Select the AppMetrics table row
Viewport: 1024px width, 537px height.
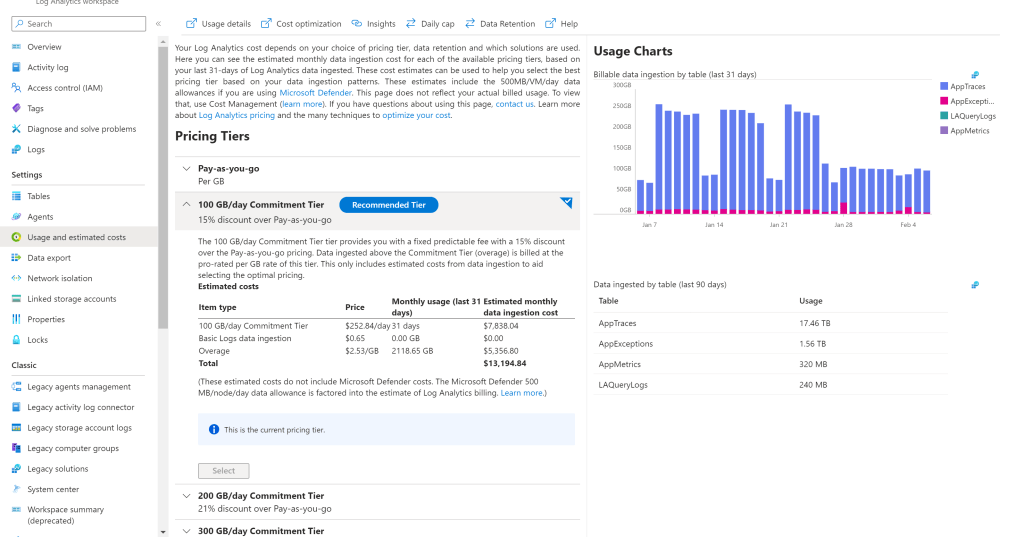coord(771,365)
